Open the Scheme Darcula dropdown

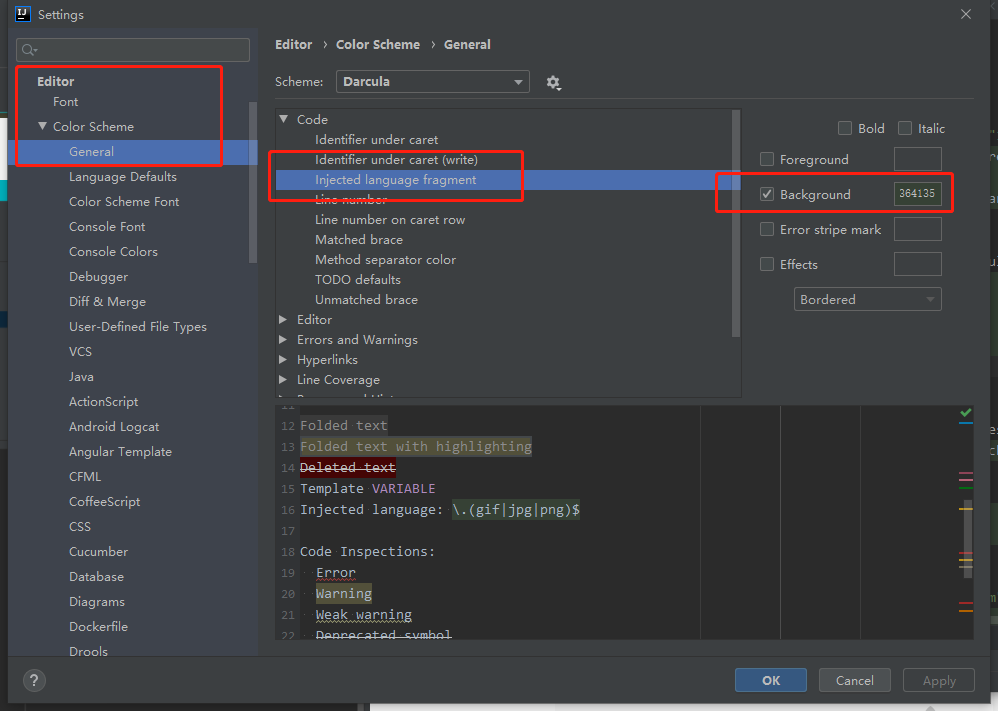[x=433, y=81]
